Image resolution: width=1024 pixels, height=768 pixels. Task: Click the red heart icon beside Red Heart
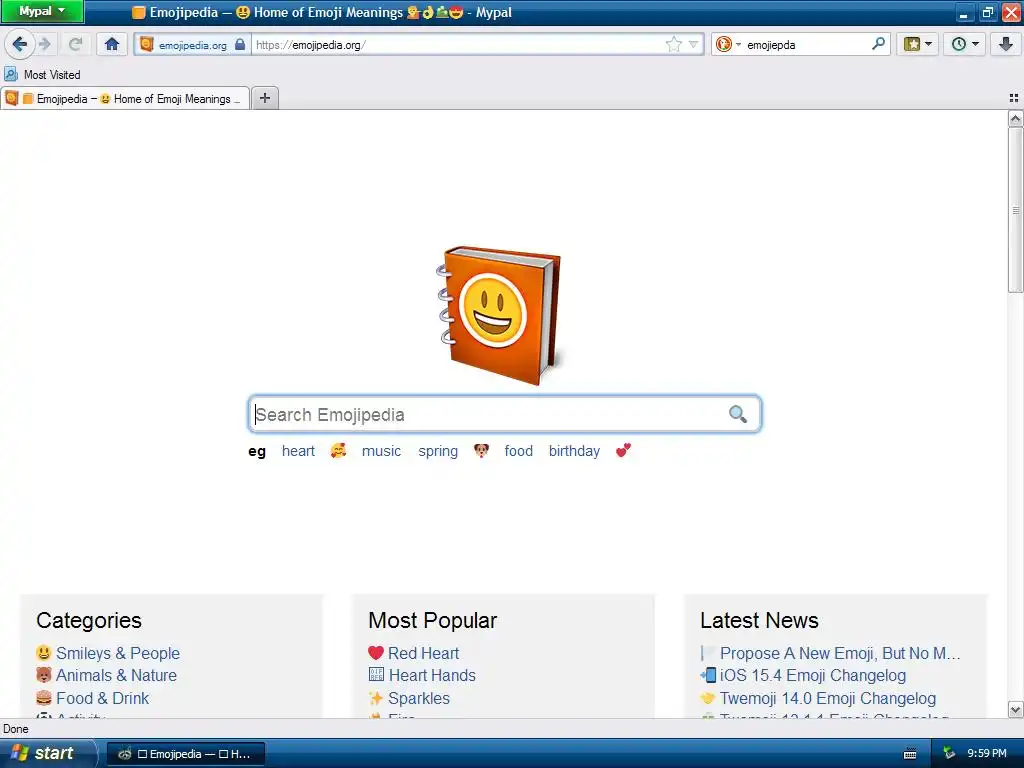tap(376, 652)
